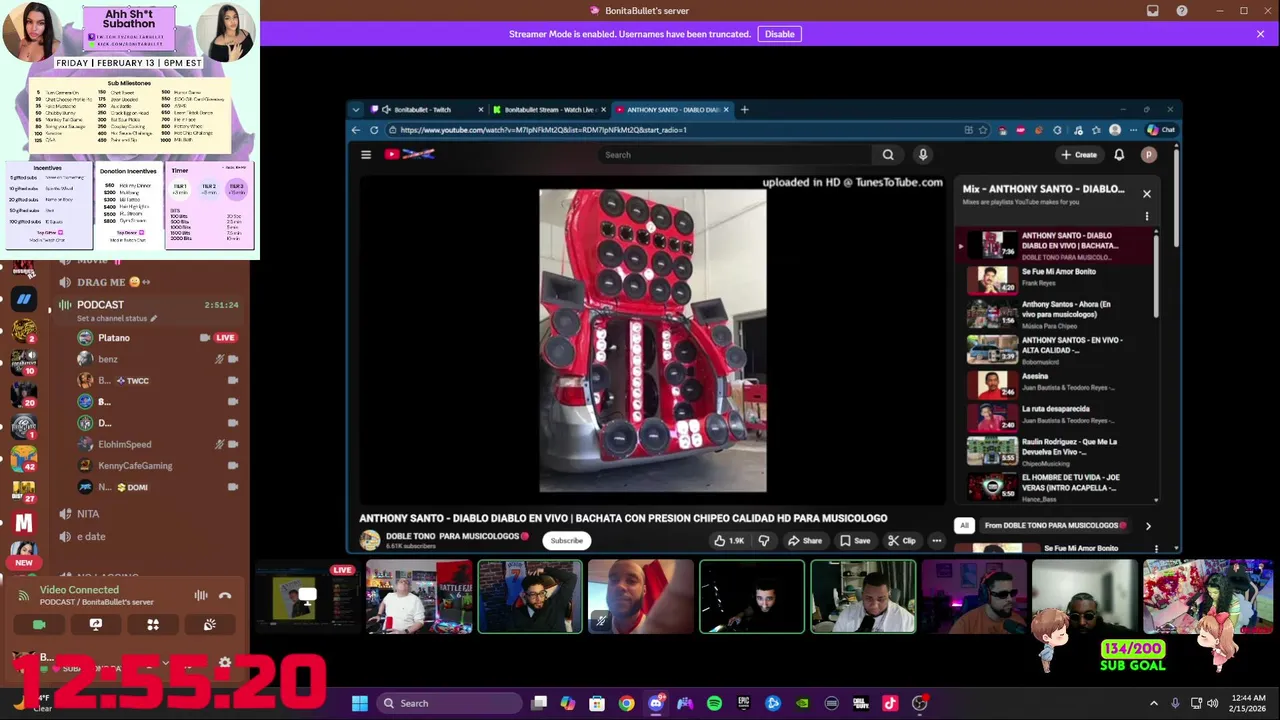Select the All filter chip
This screenshot has width=1280, height=720.
pos(964,525)
